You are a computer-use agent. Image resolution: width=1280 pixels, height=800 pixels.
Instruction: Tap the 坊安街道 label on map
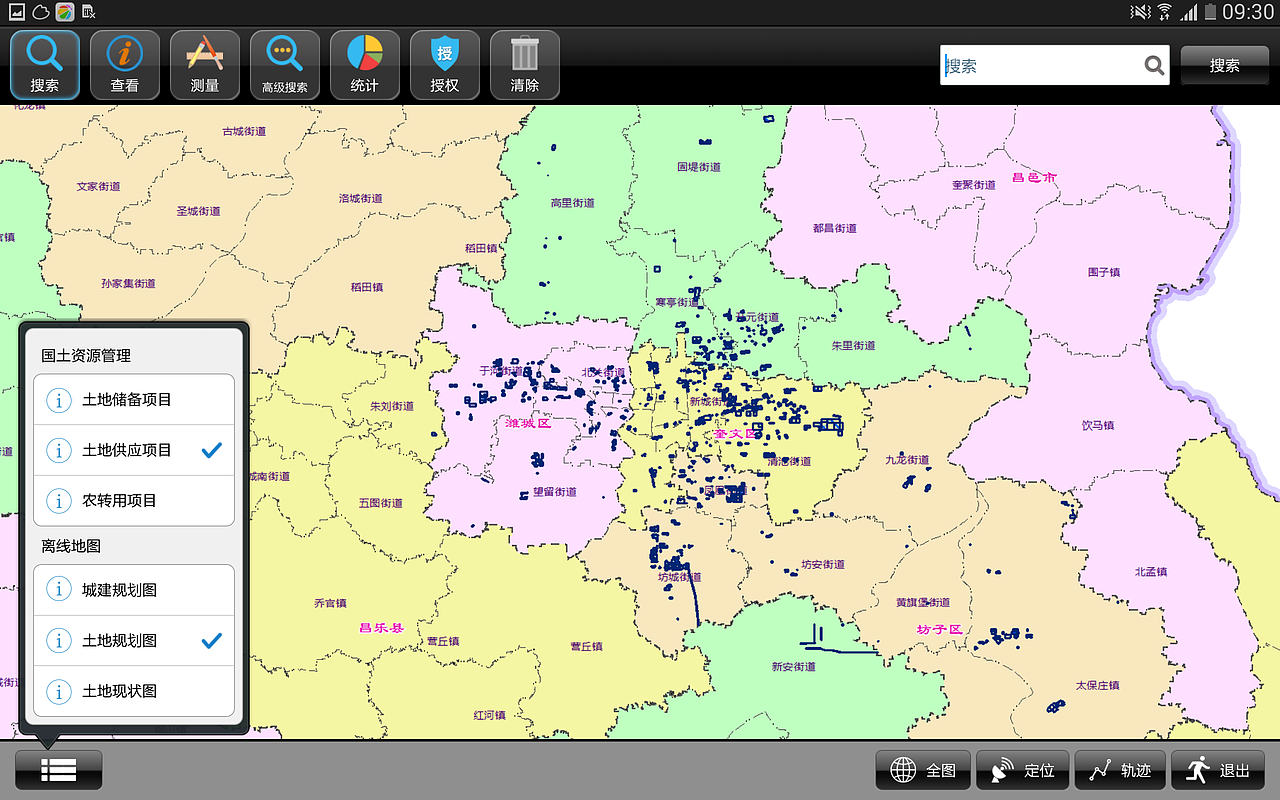pos(823,564)
